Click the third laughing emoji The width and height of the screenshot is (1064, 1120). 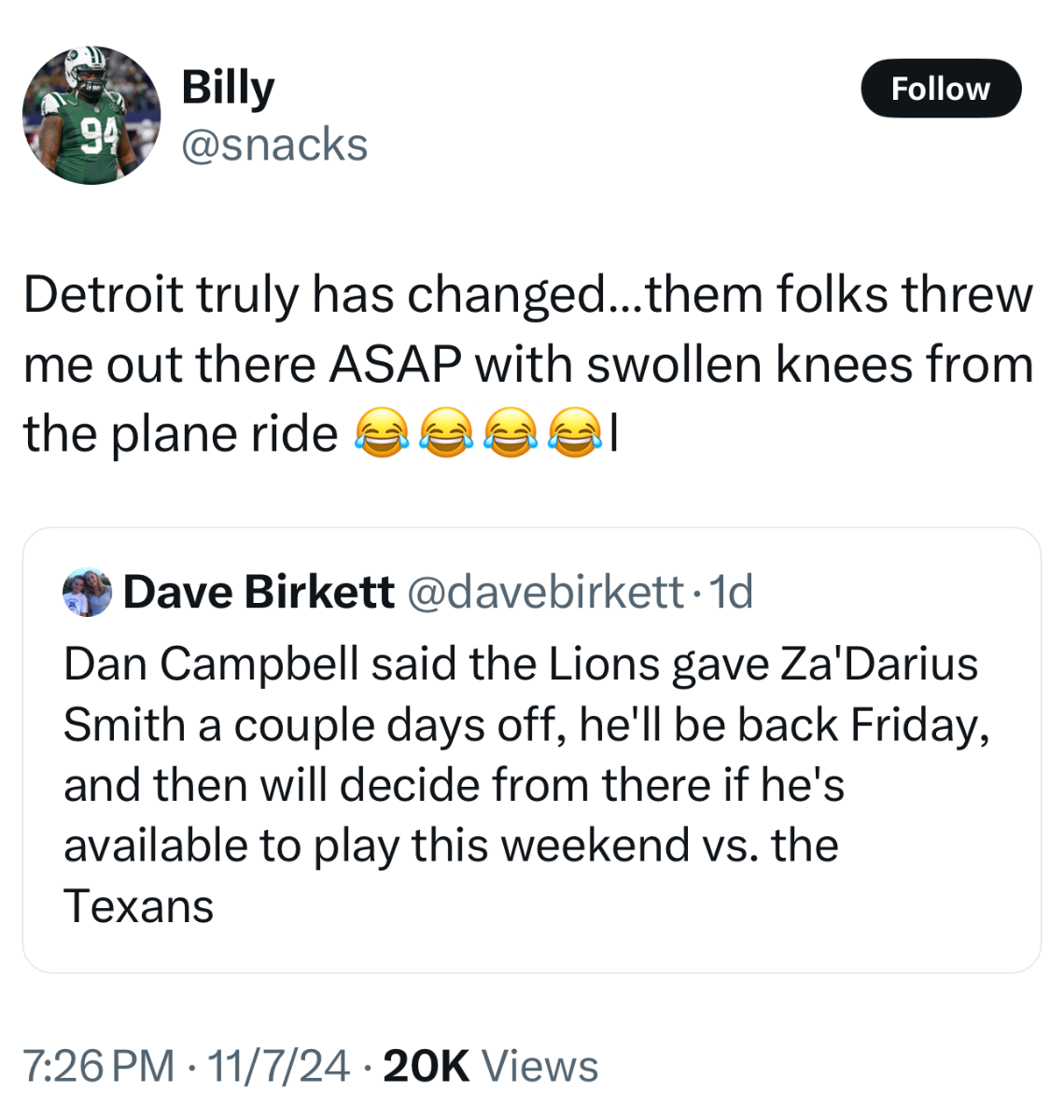(x=511, y=434)
